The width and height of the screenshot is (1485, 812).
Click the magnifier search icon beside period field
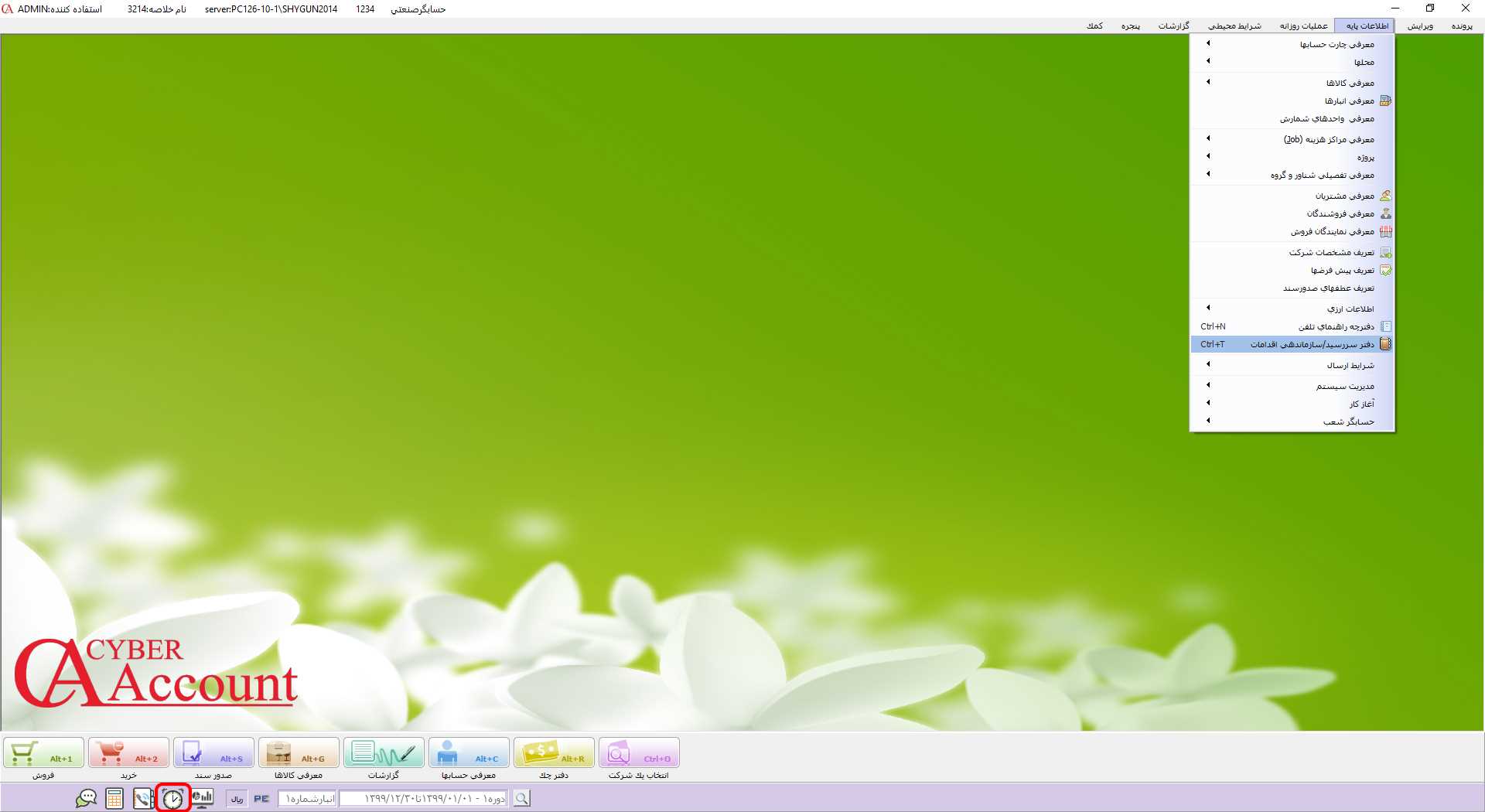522,799
